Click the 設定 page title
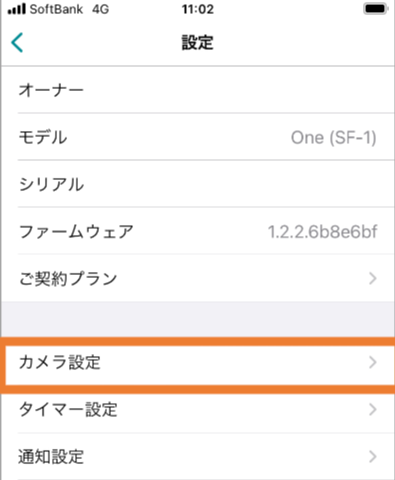 [x=197, y=43]
